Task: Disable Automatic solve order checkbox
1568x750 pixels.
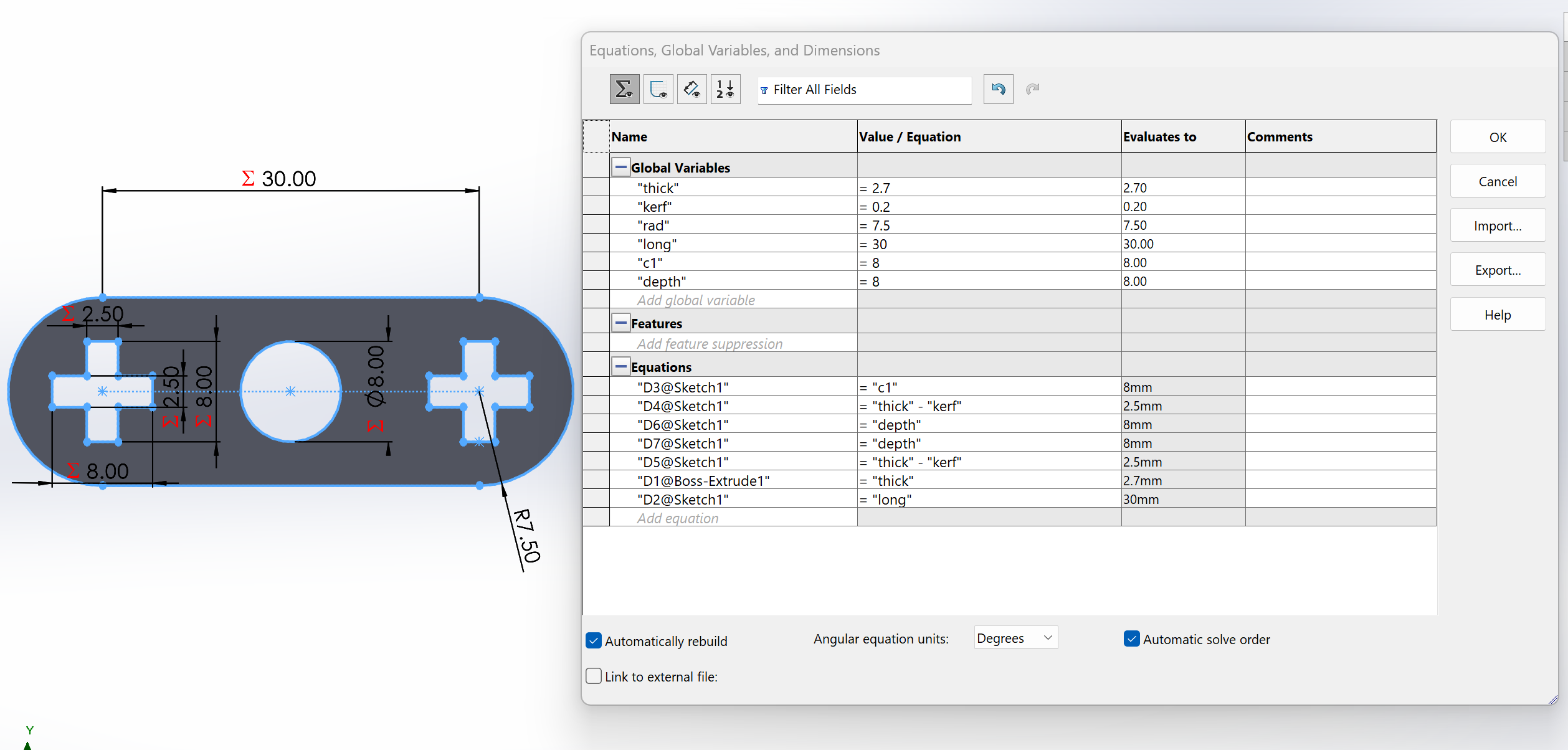Action: tap(1131, 638)
